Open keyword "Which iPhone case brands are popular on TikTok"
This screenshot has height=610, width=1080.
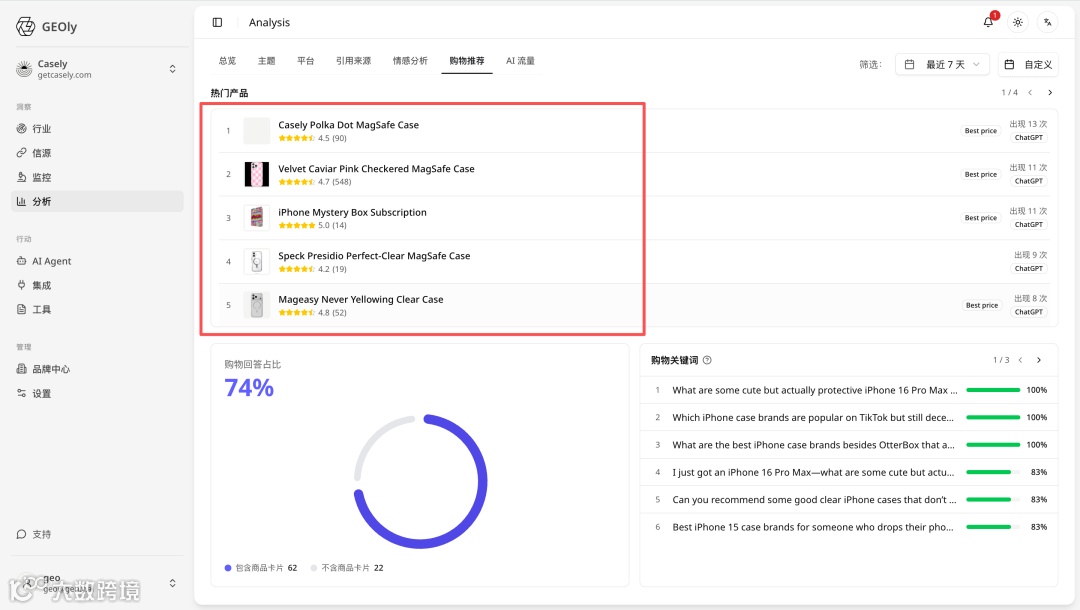813,417
